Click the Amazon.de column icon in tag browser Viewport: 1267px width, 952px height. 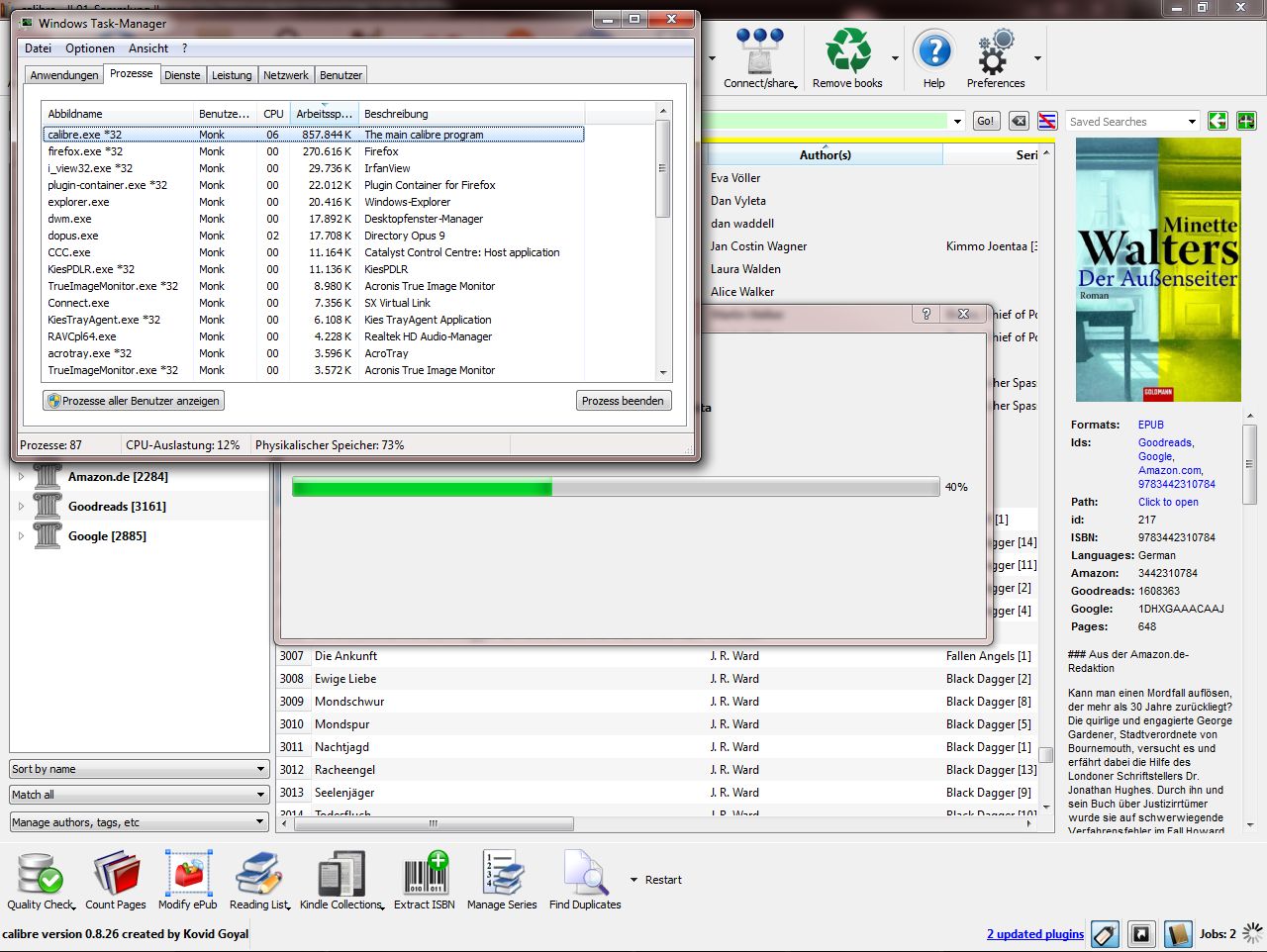(48, 476)
